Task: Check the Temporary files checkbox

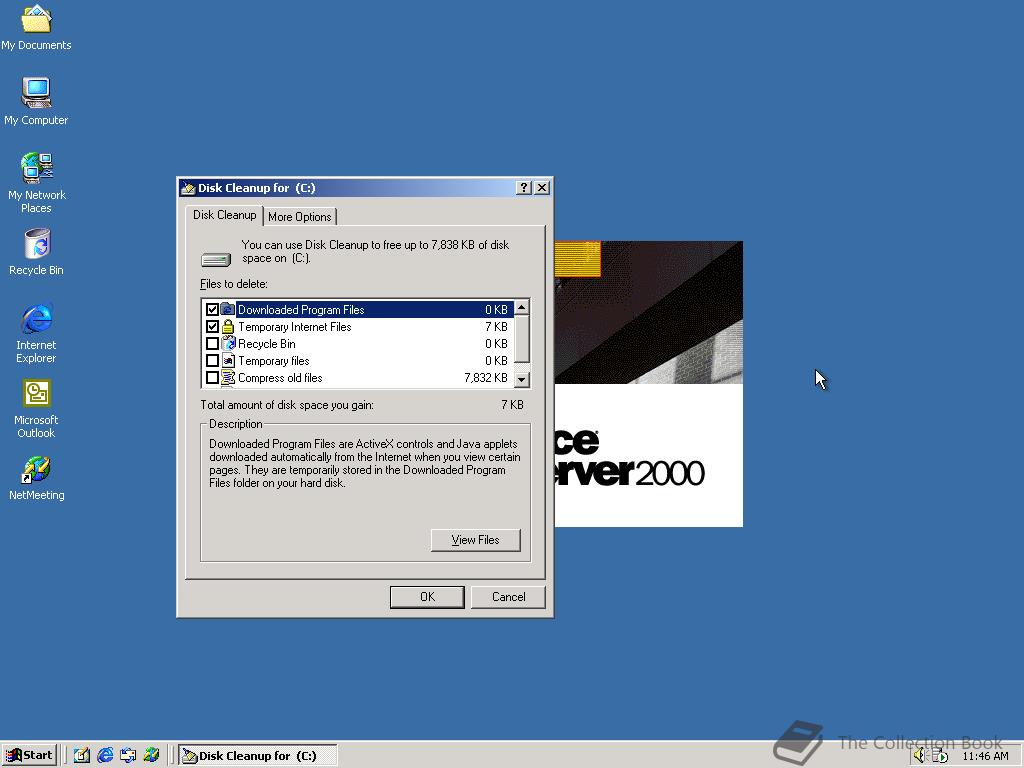Action: (x=212, y=360)
